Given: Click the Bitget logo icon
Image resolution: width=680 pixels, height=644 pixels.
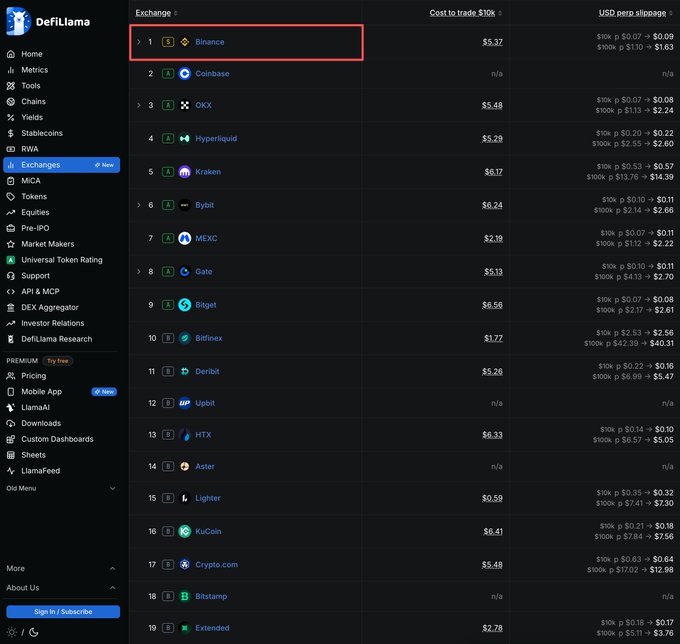Looking at the screenshot, I should 185,305.
